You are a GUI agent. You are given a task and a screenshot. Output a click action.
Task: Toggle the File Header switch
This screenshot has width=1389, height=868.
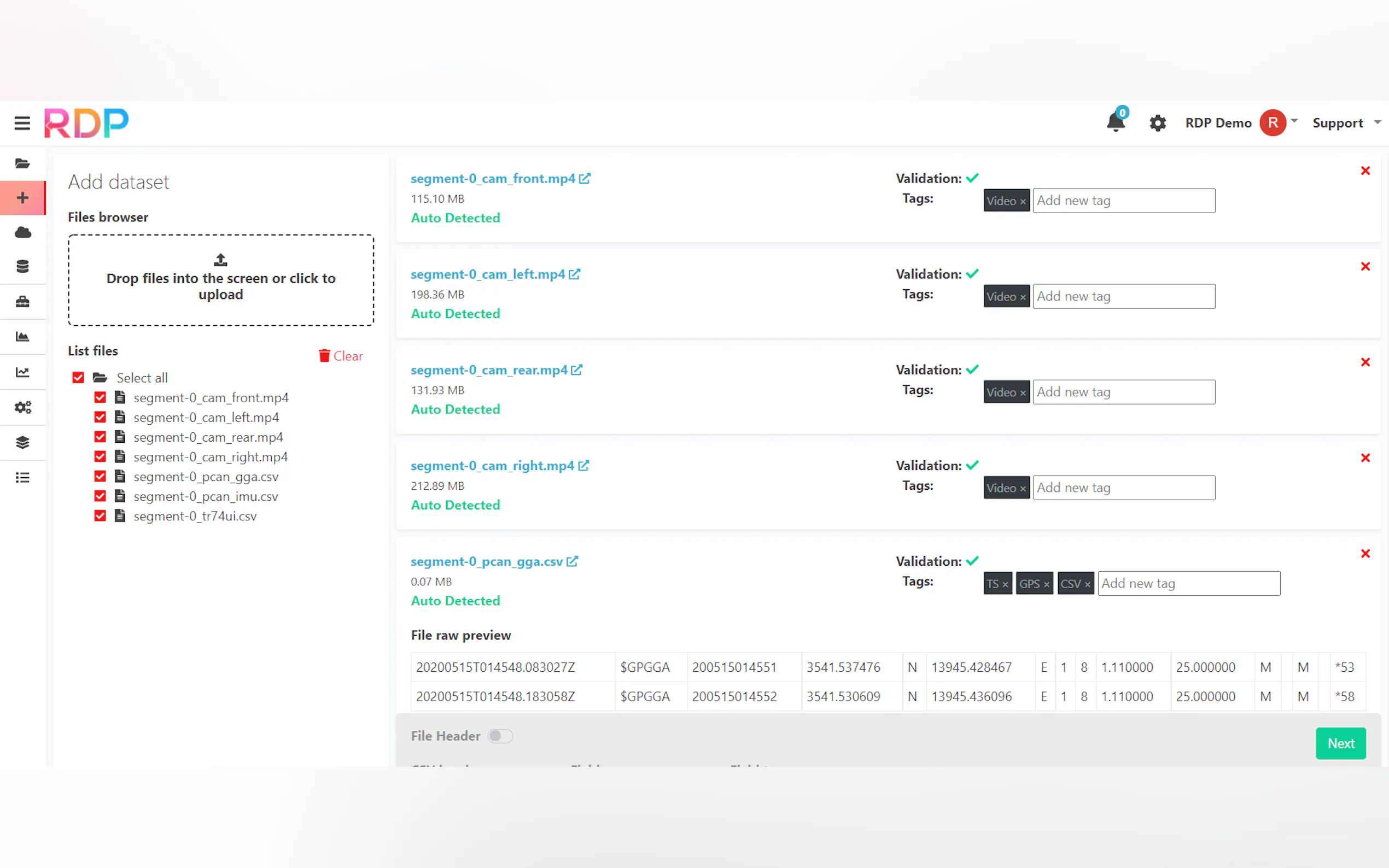coord(500,736)
